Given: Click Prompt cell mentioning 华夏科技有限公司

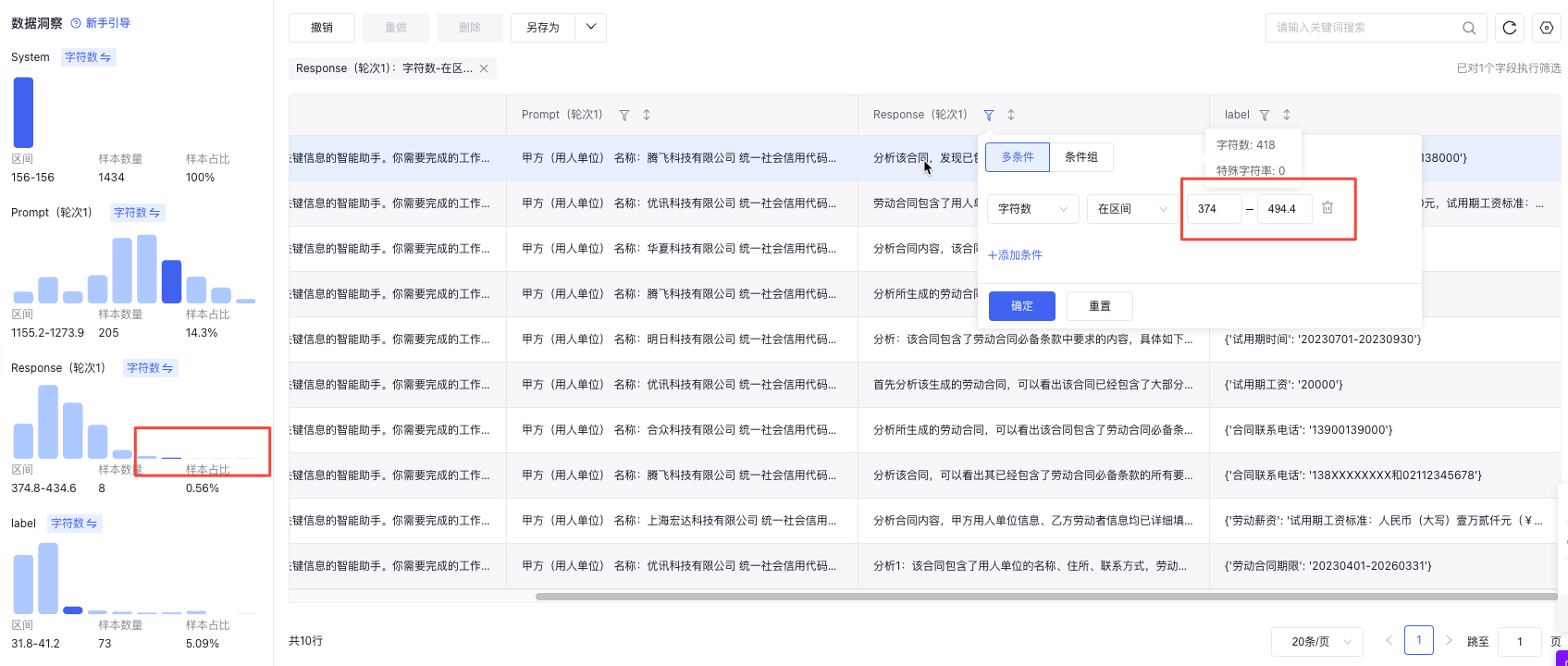Looking at the screenshot, I should 679,249.
